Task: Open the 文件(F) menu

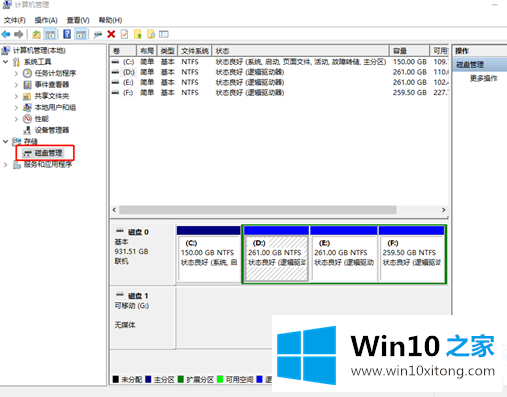Action: 15,20
